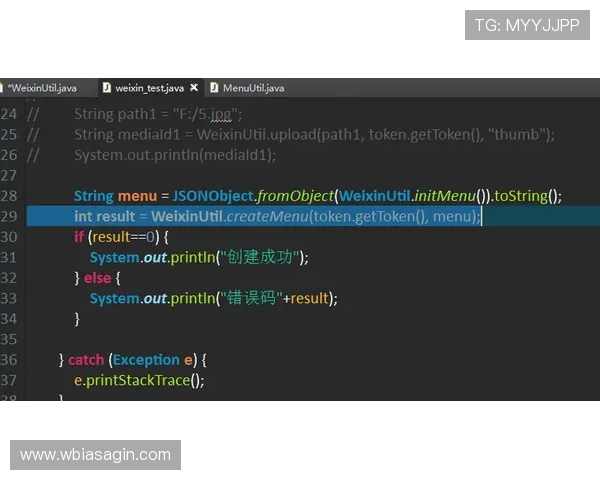Click the Java file icon on weixin_test.java tab
The width and height of the screenshot is (600, 480).
coord(106,88)
